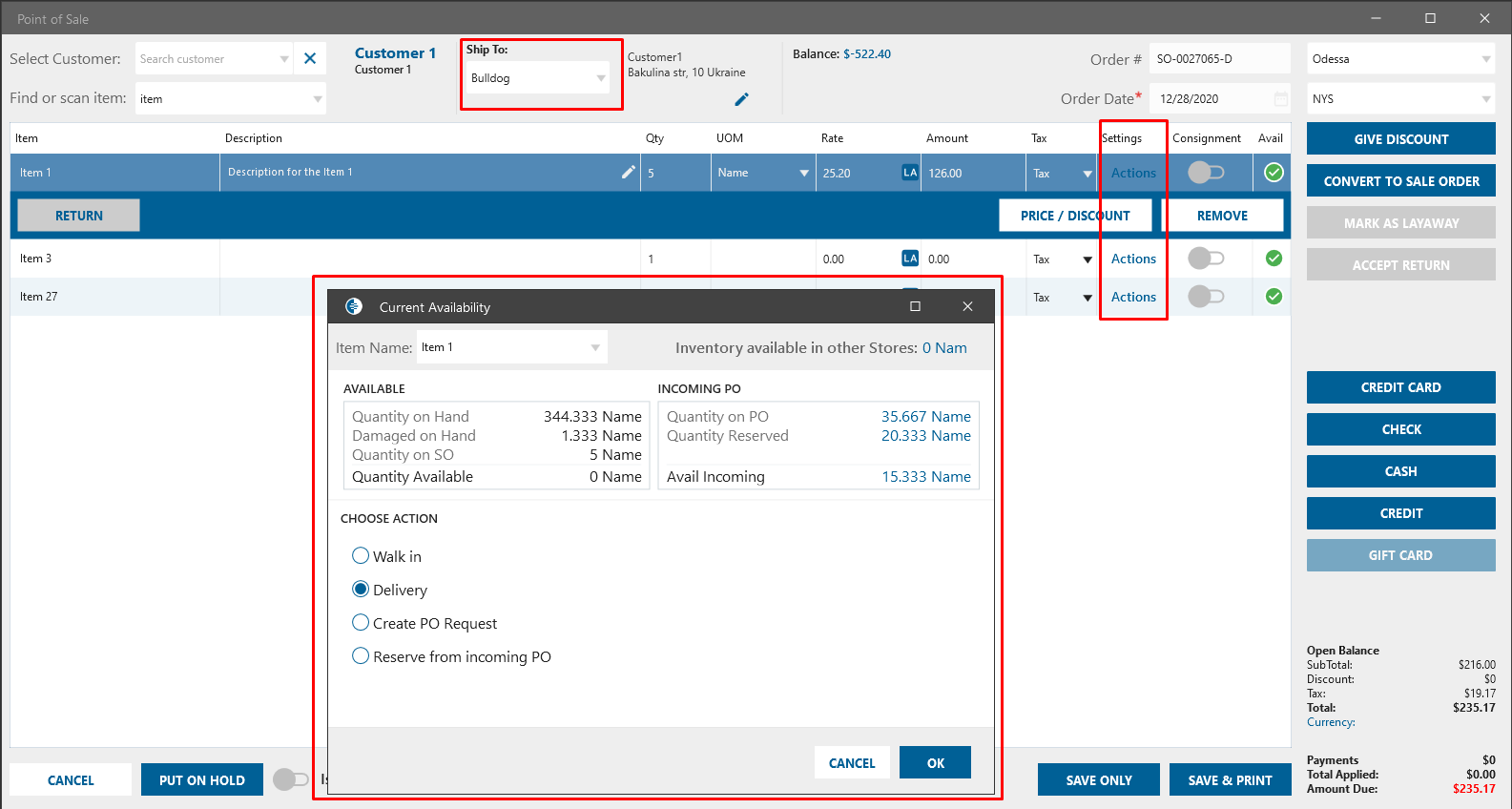Viewport: 1512px width, 809px height.
Task: Click the Quantity on PO value 35.667 Name
Action: tap(926, 417)
